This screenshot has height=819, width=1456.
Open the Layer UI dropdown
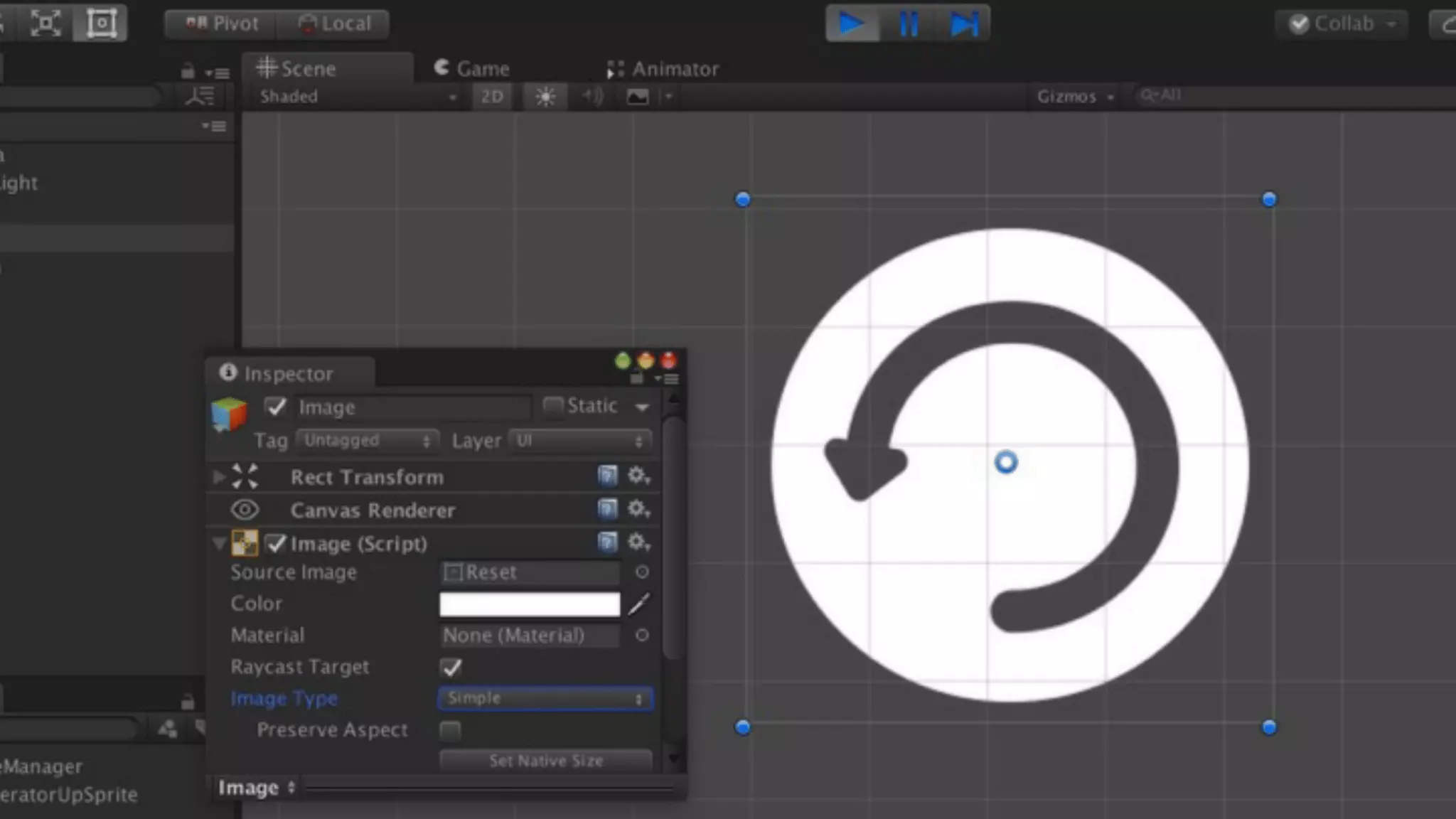point(580,441)
